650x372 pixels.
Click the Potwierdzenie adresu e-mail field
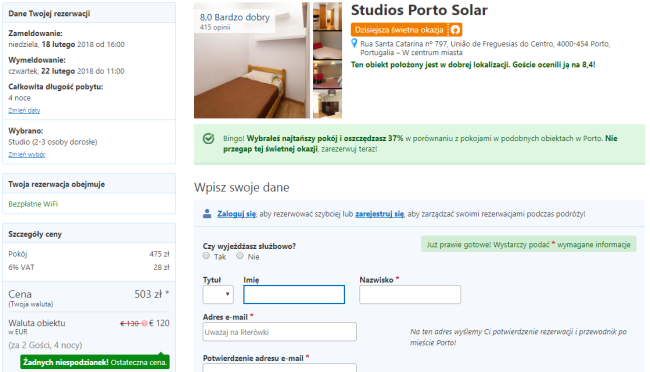(x=279, y=367)
